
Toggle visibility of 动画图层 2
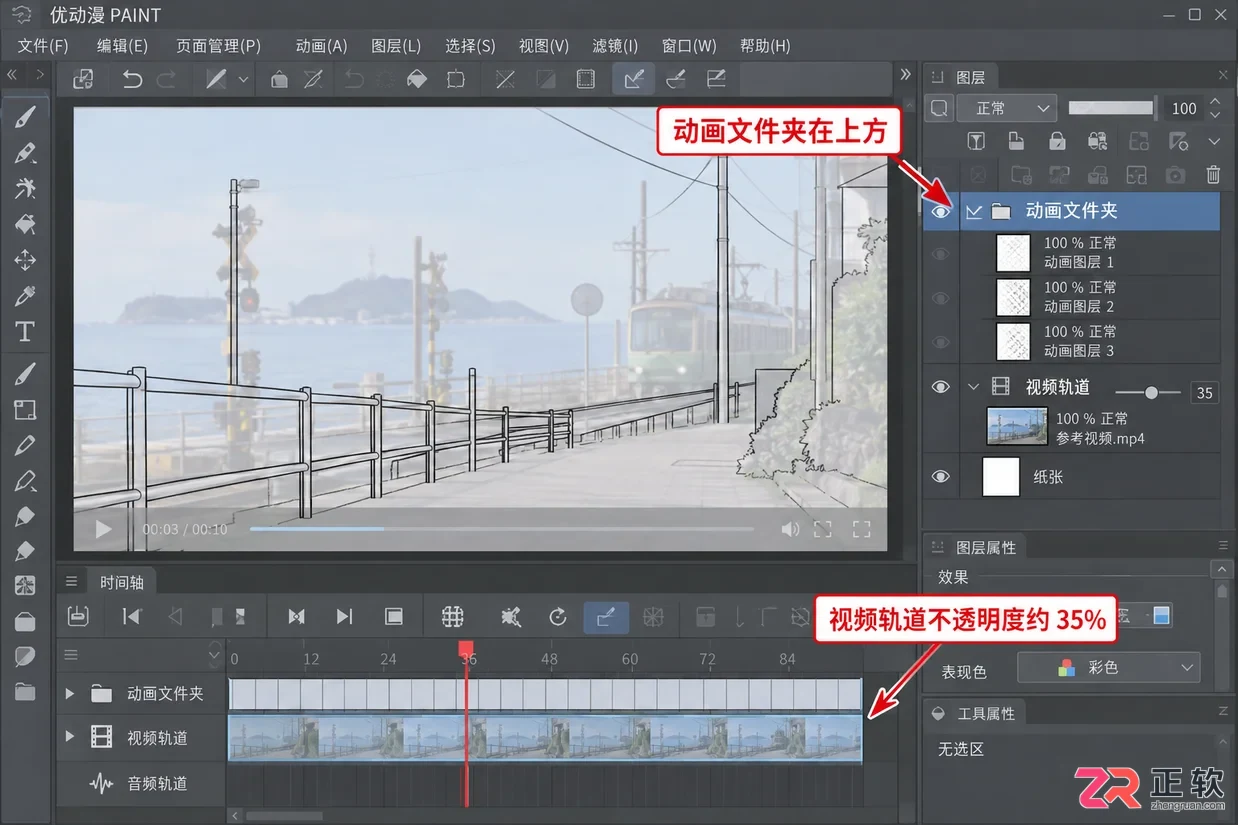coord(940,298)
